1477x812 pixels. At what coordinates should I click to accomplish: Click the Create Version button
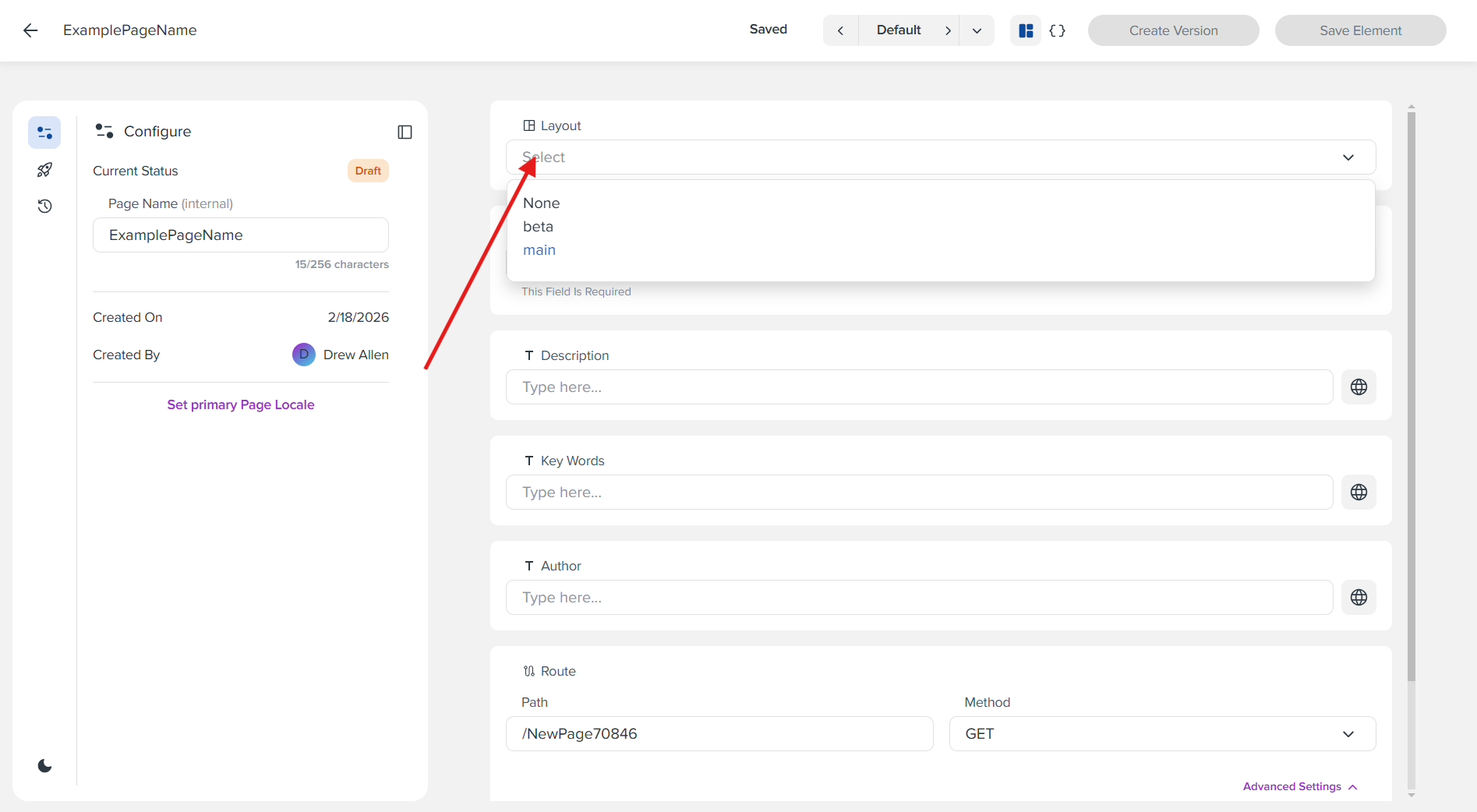coord(1173,30)
